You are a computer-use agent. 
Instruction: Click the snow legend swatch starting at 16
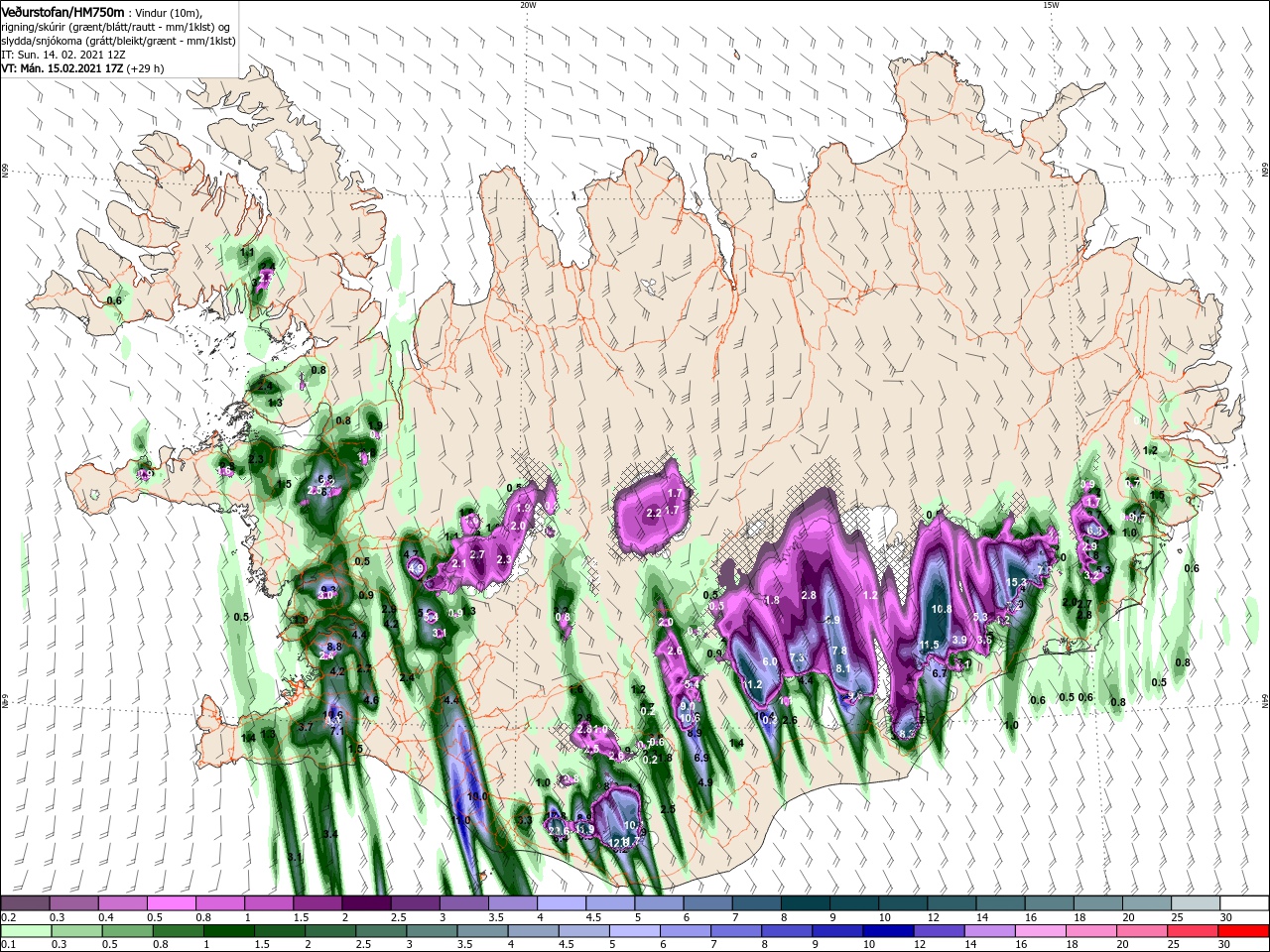[1049, 903]
